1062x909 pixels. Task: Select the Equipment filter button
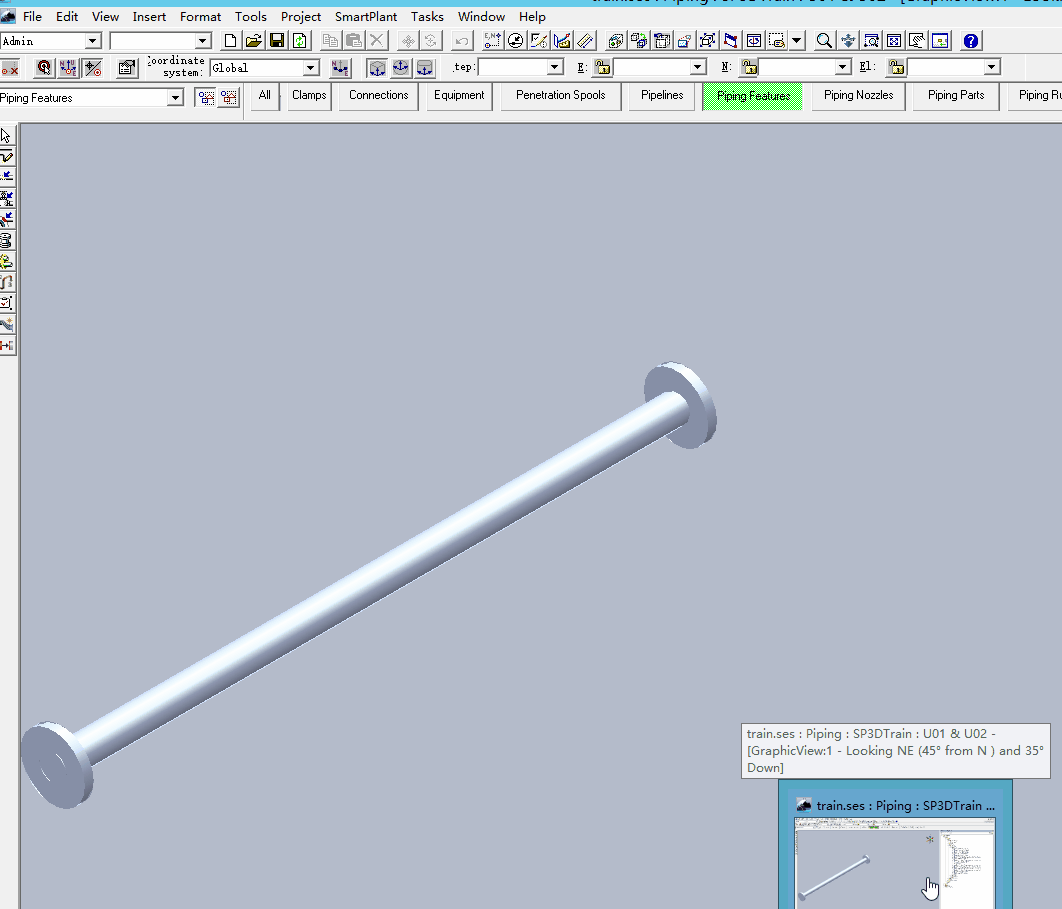point(459,96)
